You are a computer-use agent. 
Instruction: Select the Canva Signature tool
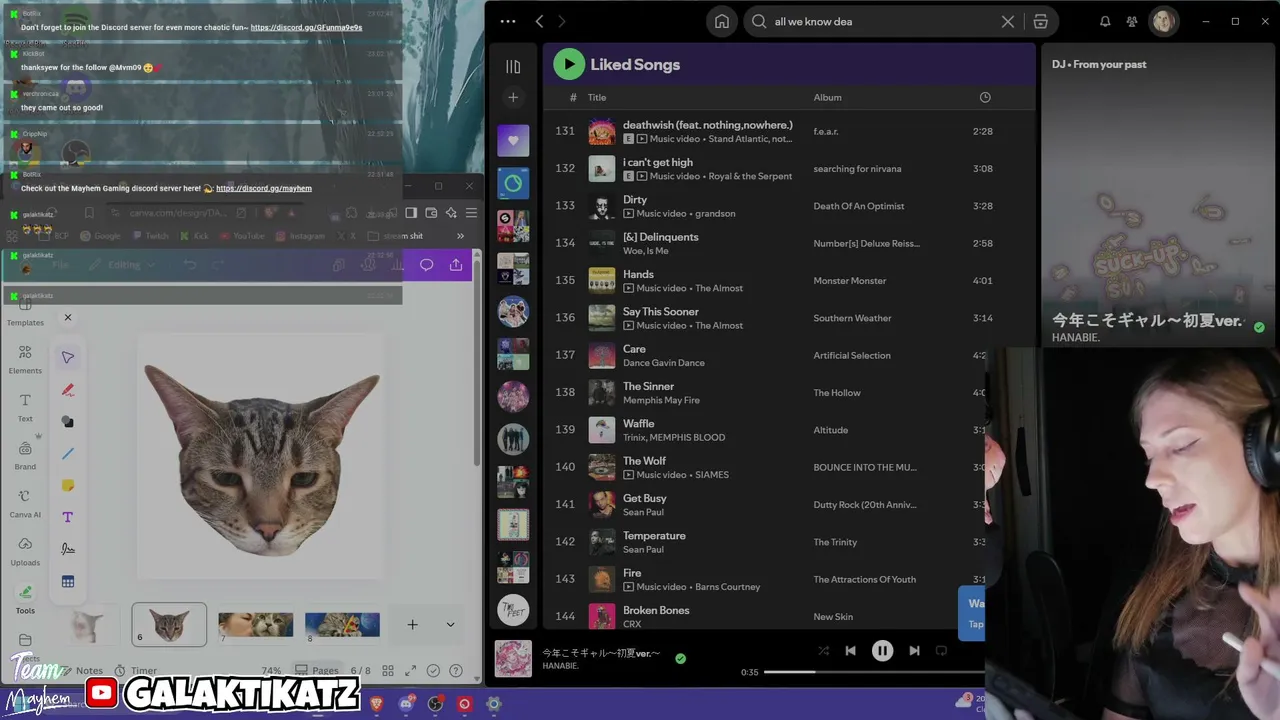tap(67, 549)
